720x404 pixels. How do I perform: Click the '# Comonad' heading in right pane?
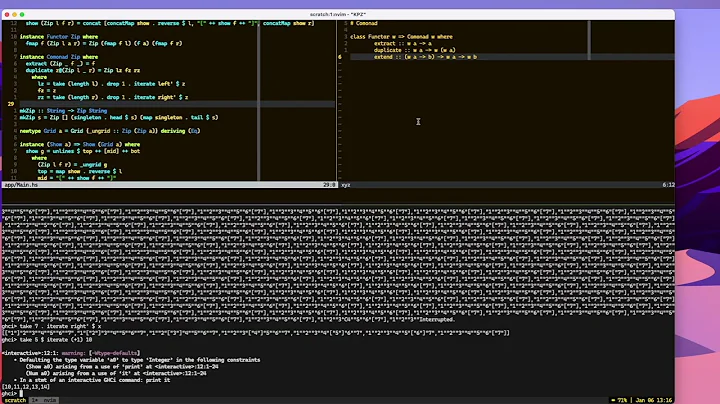tap(364, 23)
